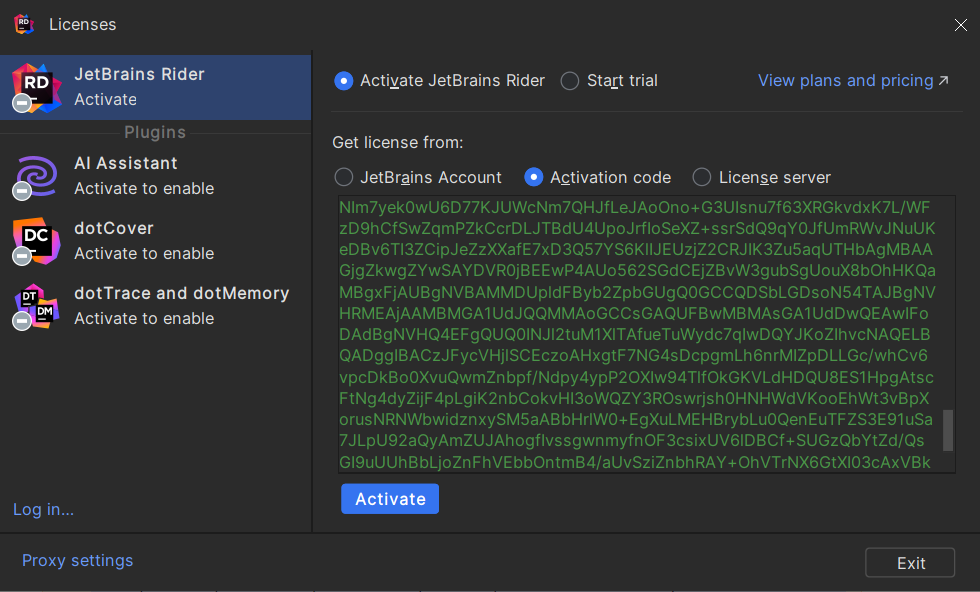Click the JetBrains Rider product icon in sidebar

tap(36, 86)
